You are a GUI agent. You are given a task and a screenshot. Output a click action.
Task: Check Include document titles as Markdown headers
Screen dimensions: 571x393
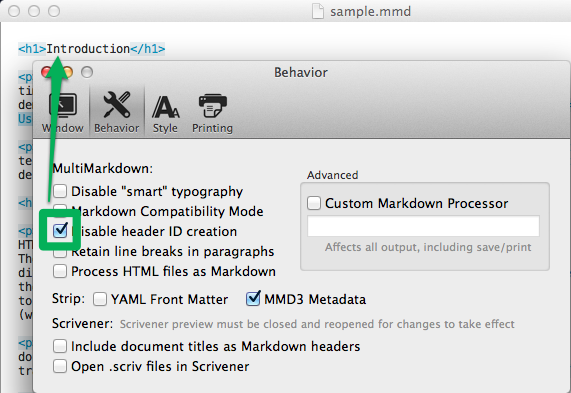60,346
